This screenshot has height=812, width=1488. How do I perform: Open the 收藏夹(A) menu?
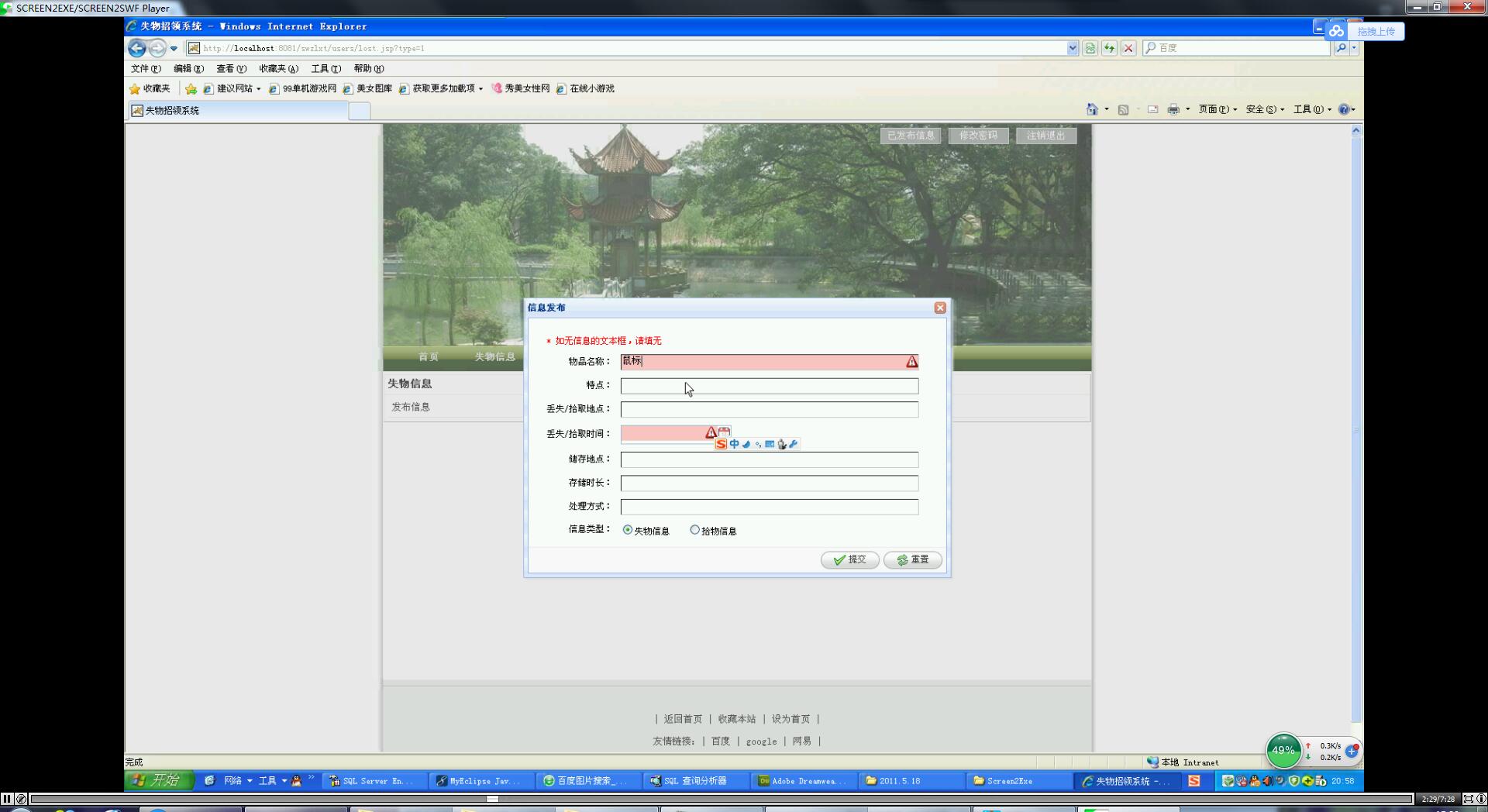point(278,68)
